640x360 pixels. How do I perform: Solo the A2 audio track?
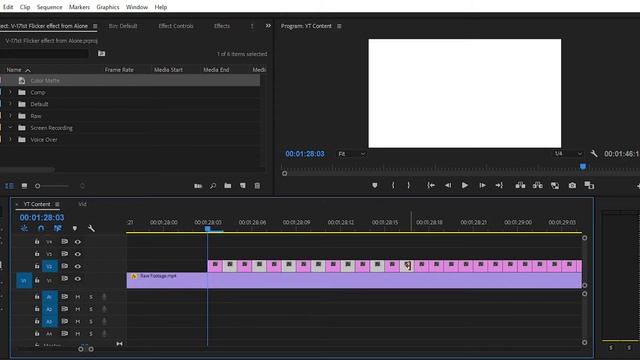(91, 309)
